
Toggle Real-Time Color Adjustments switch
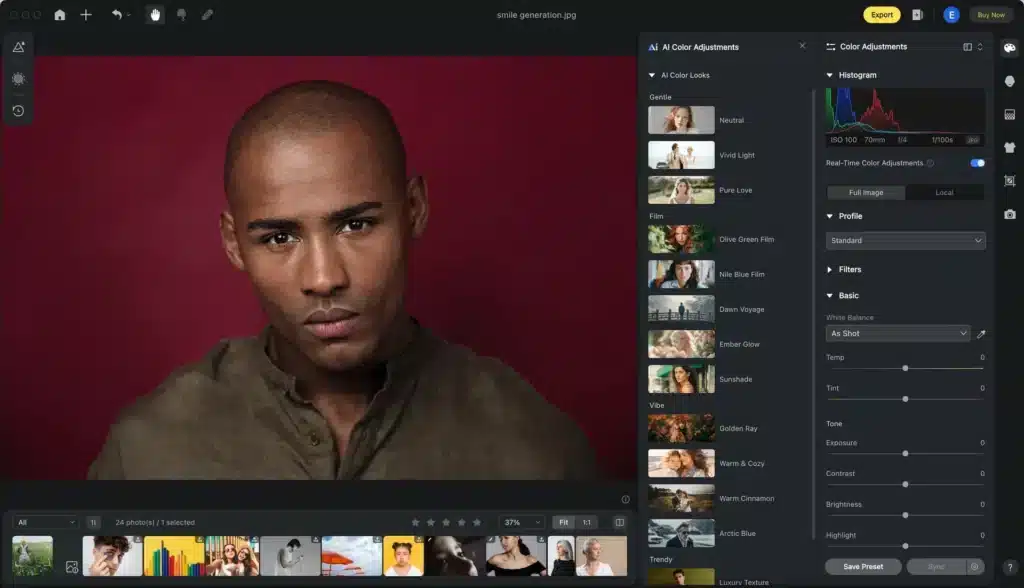tap(977, 163)
